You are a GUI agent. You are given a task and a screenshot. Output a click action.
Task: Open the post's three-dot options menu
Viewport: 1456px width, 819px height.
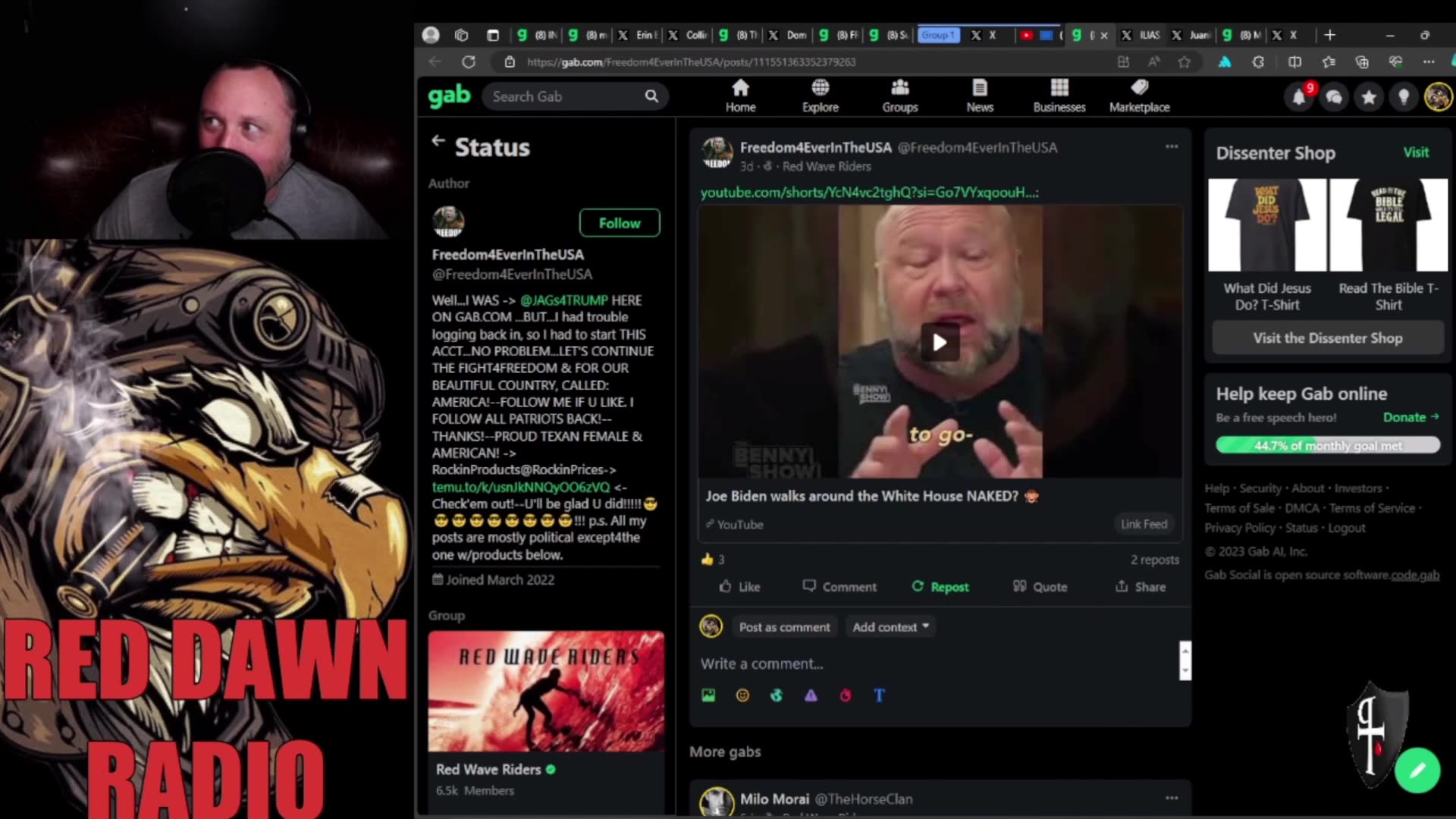tap(1171, 146)
